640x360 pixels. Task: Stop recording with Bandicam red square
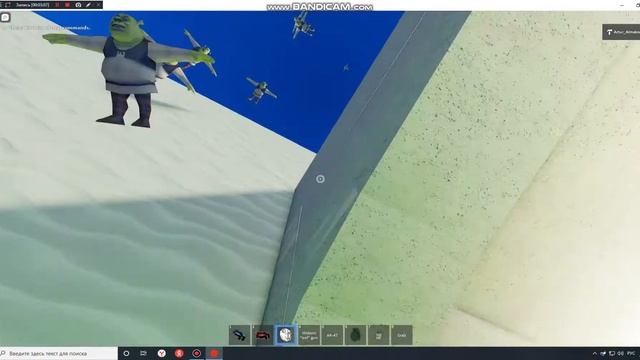[67, 5]
